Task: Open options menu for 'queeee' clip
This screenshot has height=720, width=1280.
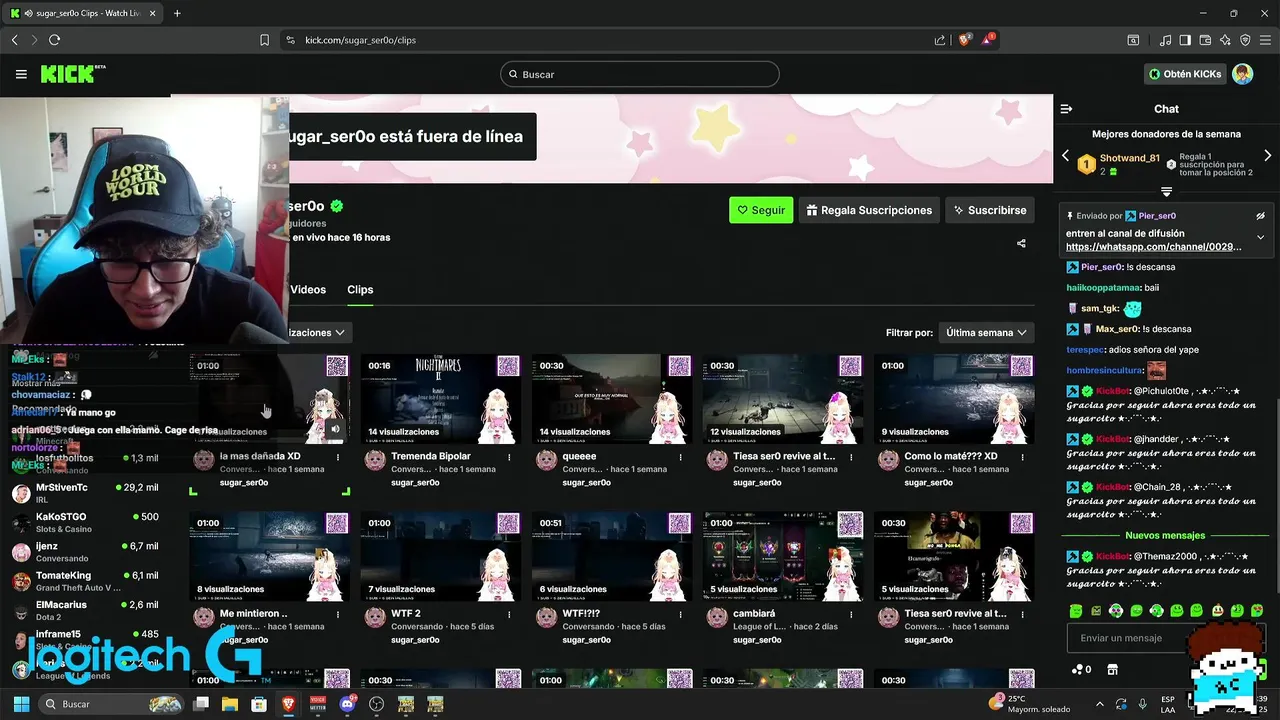Action: [680, 457]
